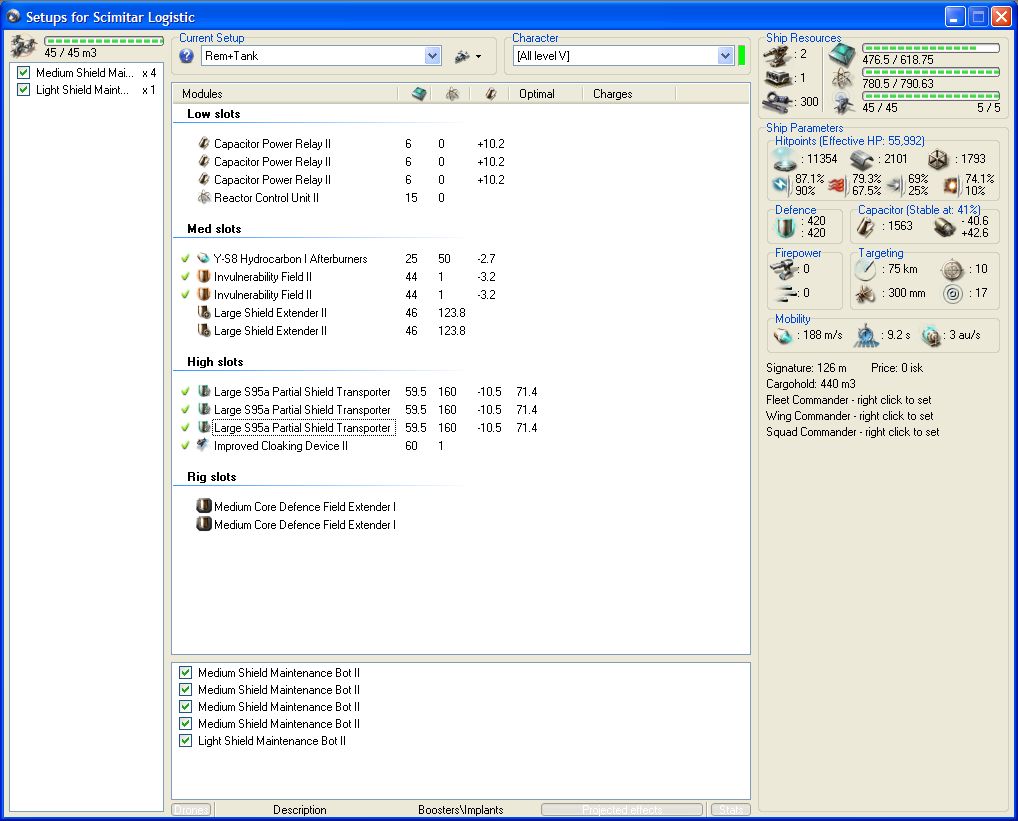Screen dimensions: 1018x821
Task: Toggle the first Invulnerability Field II active checkmark
Action: tap(186, 276)
